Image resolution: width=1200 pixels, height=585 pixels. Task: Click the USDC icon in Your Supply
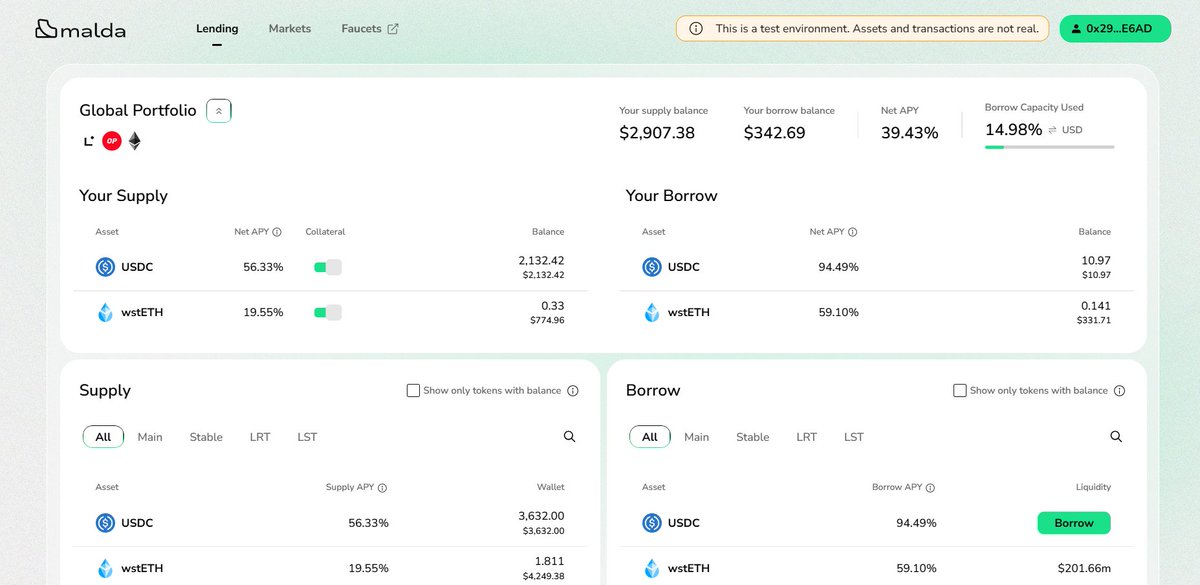click(x=105, y=267)
